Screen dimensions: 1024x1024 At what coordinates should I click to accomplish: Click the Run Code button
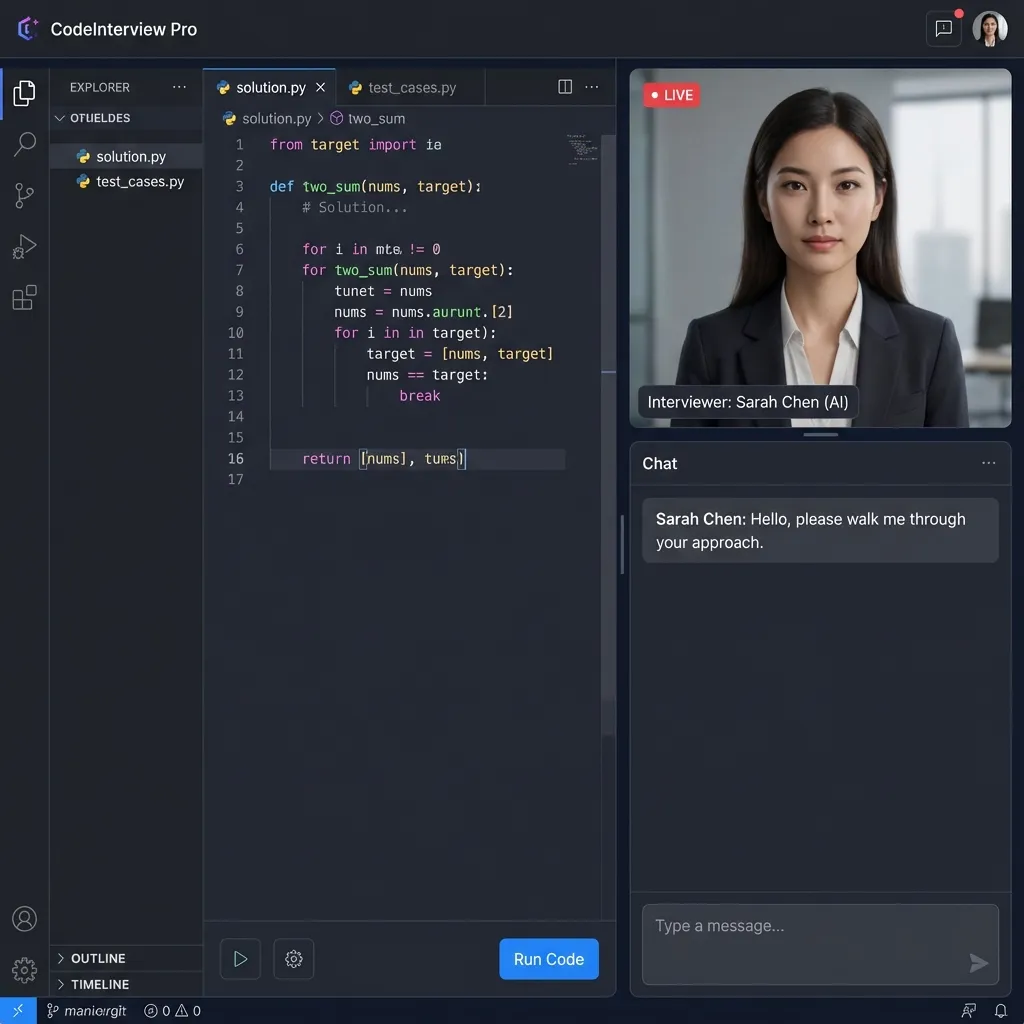pos(548,958)
